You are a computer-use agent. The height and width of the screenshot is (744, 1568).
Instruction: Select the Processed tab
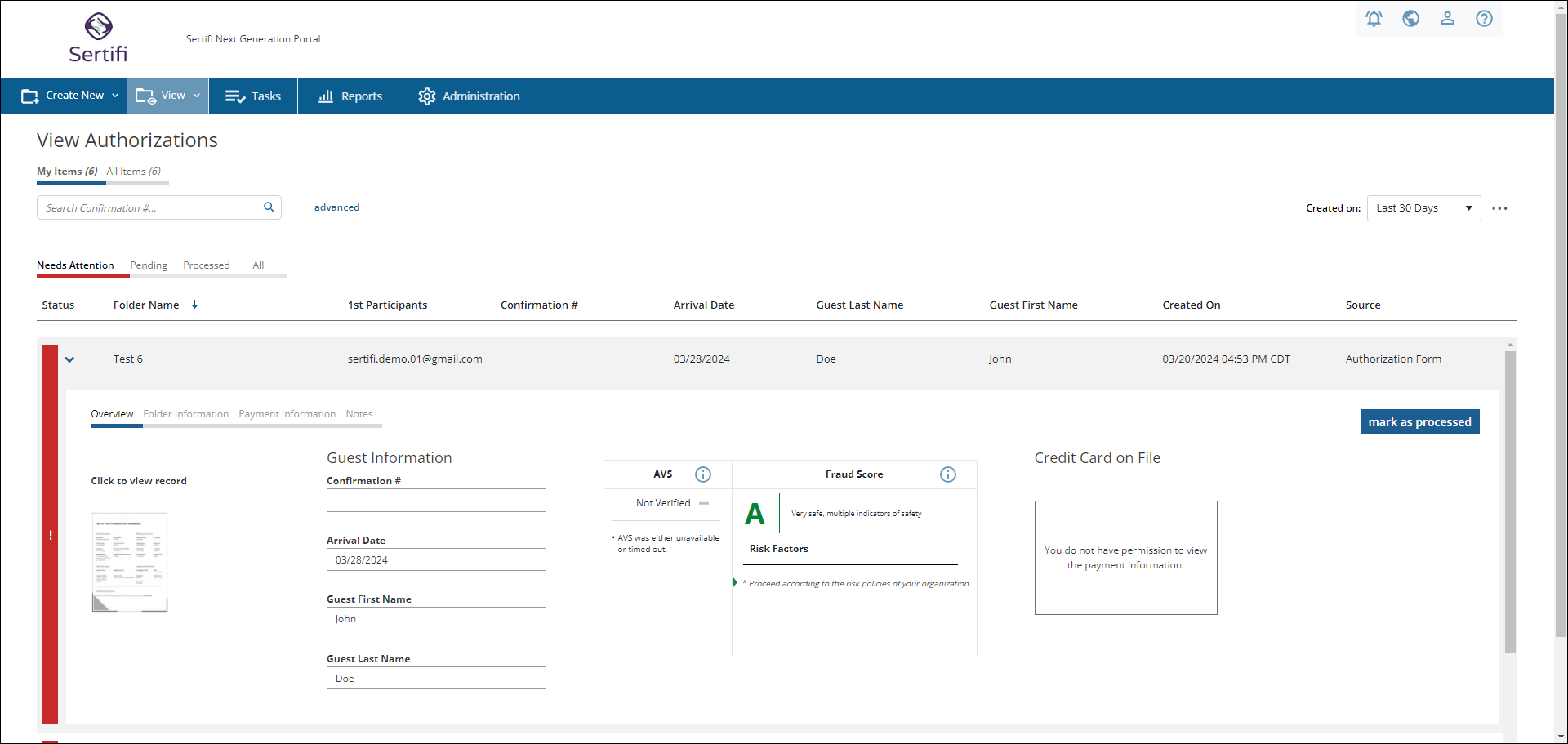[207, 265]
